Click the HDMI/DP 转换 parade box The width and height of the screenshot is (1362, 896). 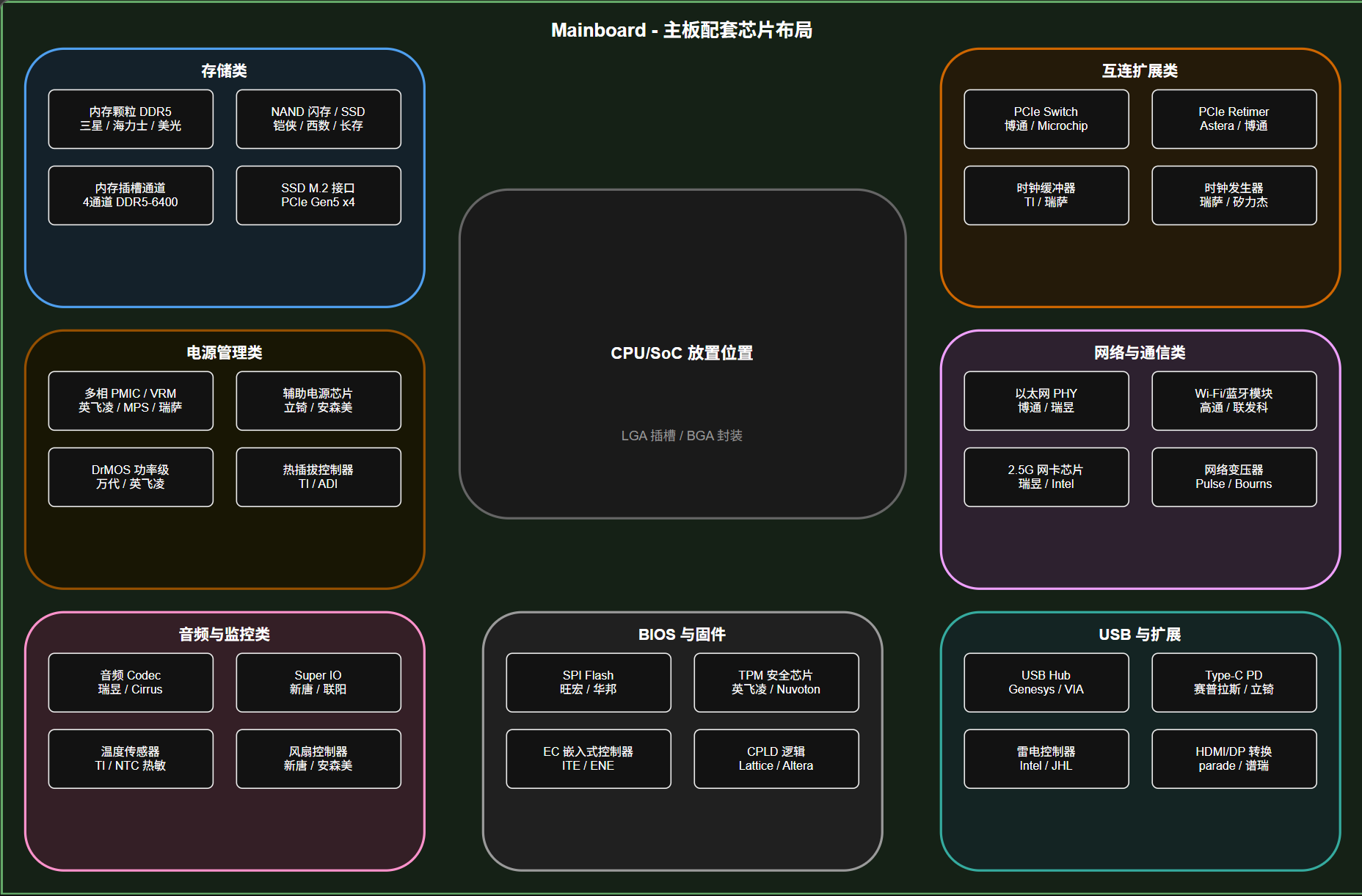click(x=1234, y=759)
